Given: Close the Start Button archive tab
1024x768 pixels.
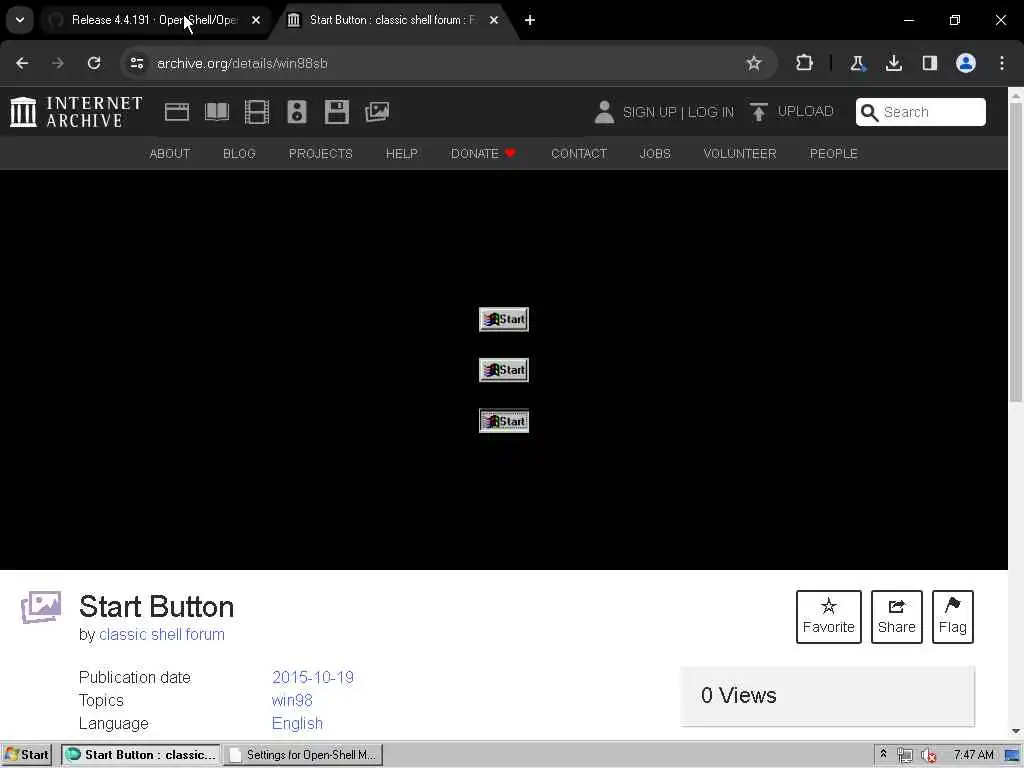Looking at the screenshot, I should point(494,20).
